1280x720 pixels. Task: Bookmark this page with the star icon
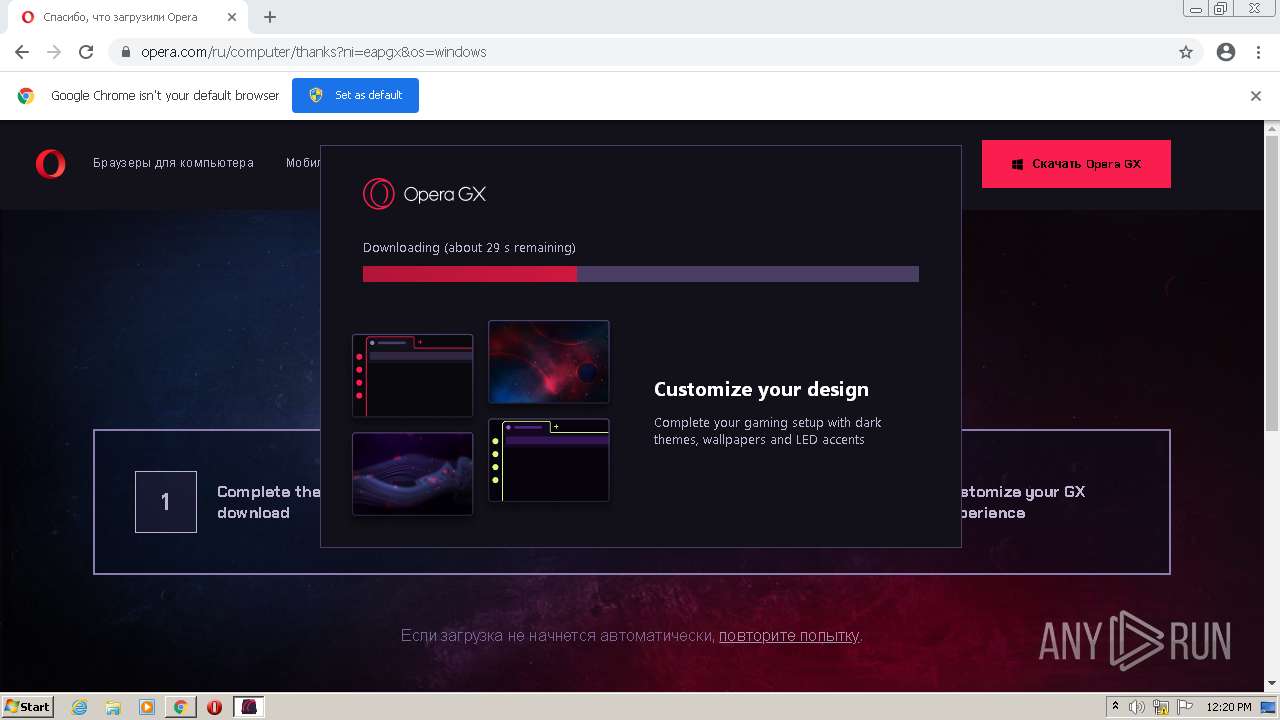[1186, 52]
